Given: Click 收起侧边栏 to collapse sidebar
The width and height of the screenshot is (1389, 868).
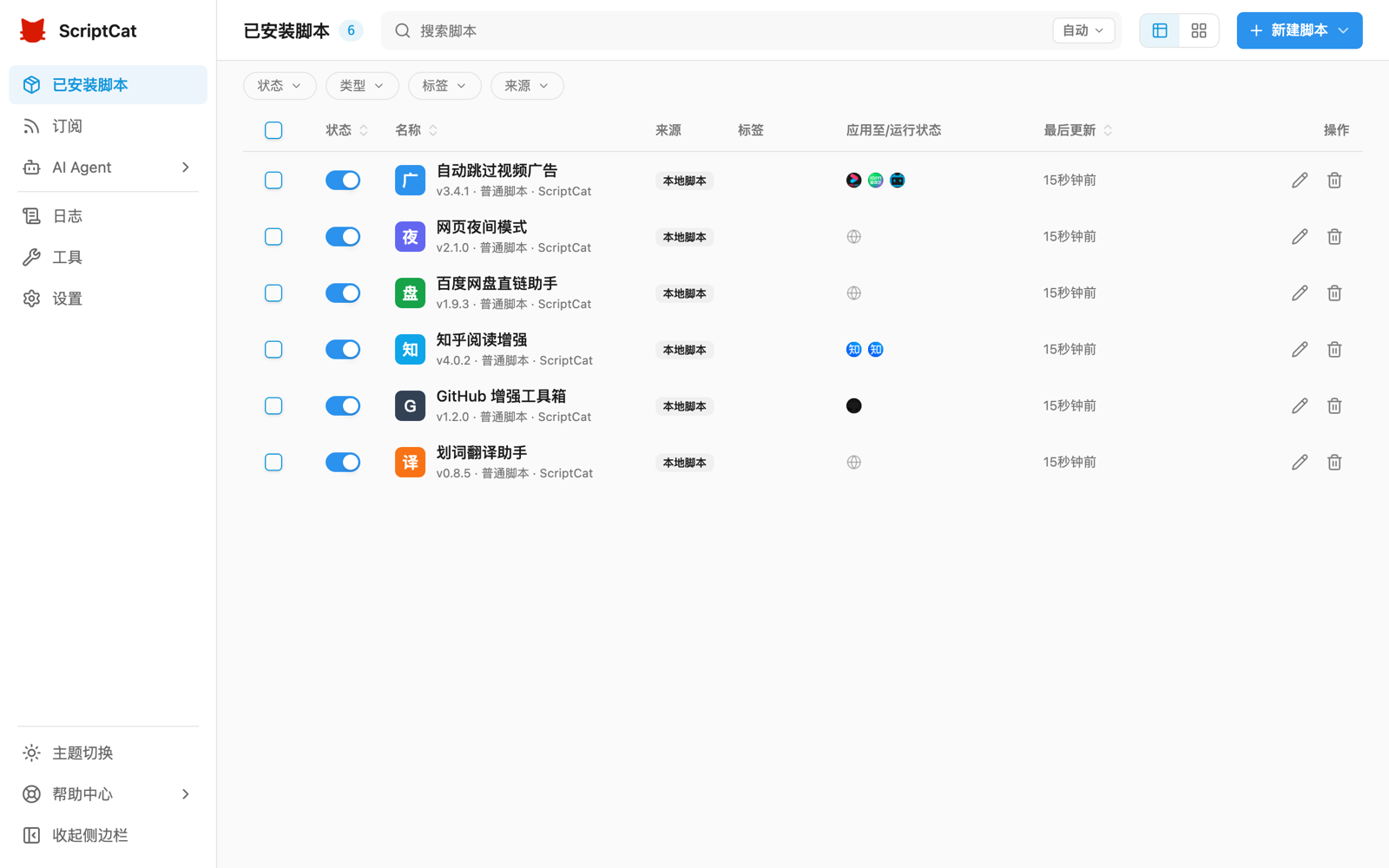Looking at the screenshot, I should pos(108,836).
